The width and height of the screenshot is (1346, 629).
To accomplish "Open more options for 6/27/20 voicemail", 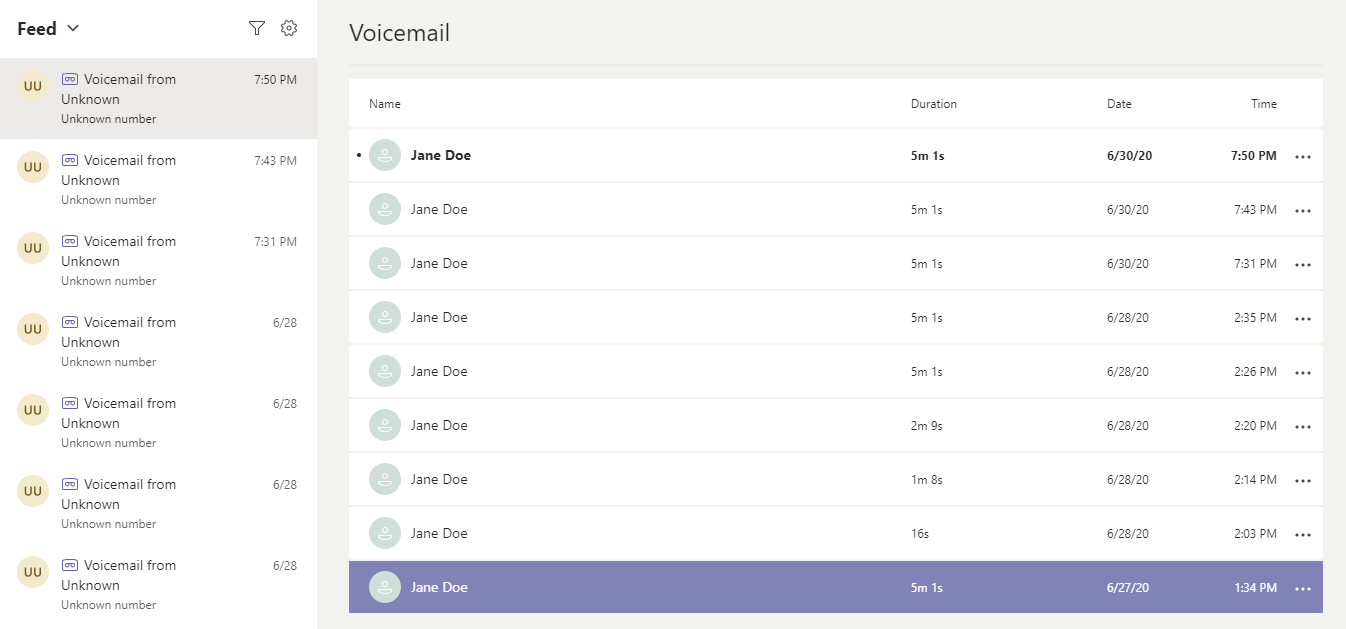I will 1302,589.
